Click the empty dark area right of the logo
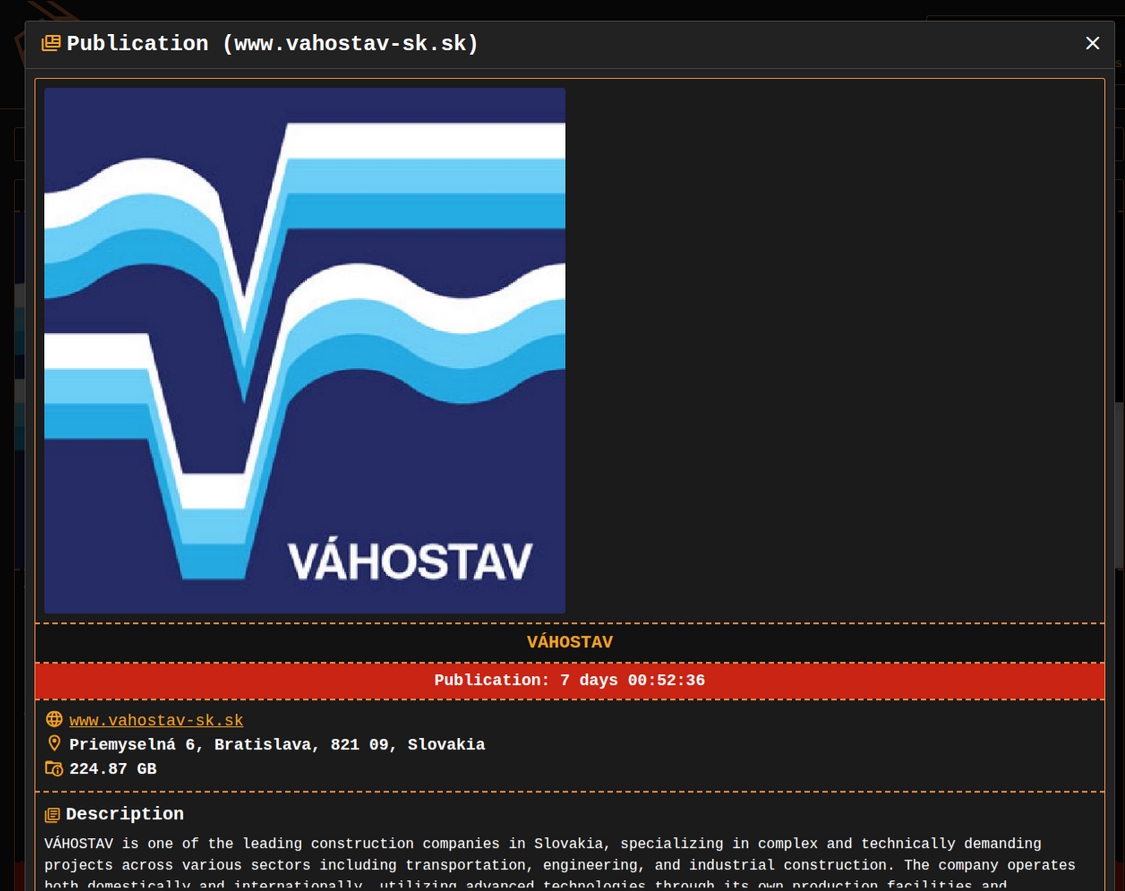Image resolution: width=1125 pixels, height=891 pixels. 830,350
